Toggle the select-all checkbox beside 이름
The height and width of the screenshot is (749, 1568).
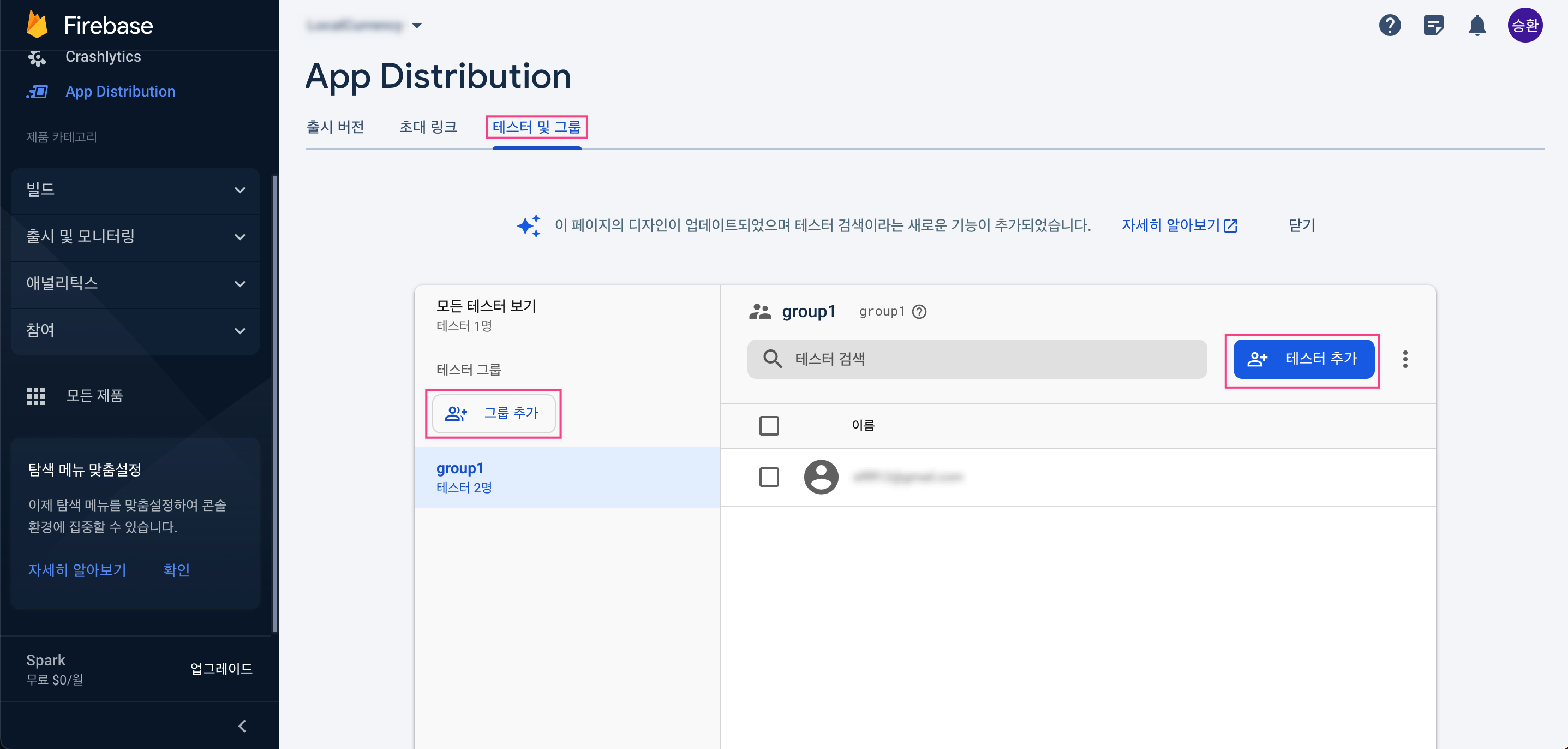coord(769,425)
